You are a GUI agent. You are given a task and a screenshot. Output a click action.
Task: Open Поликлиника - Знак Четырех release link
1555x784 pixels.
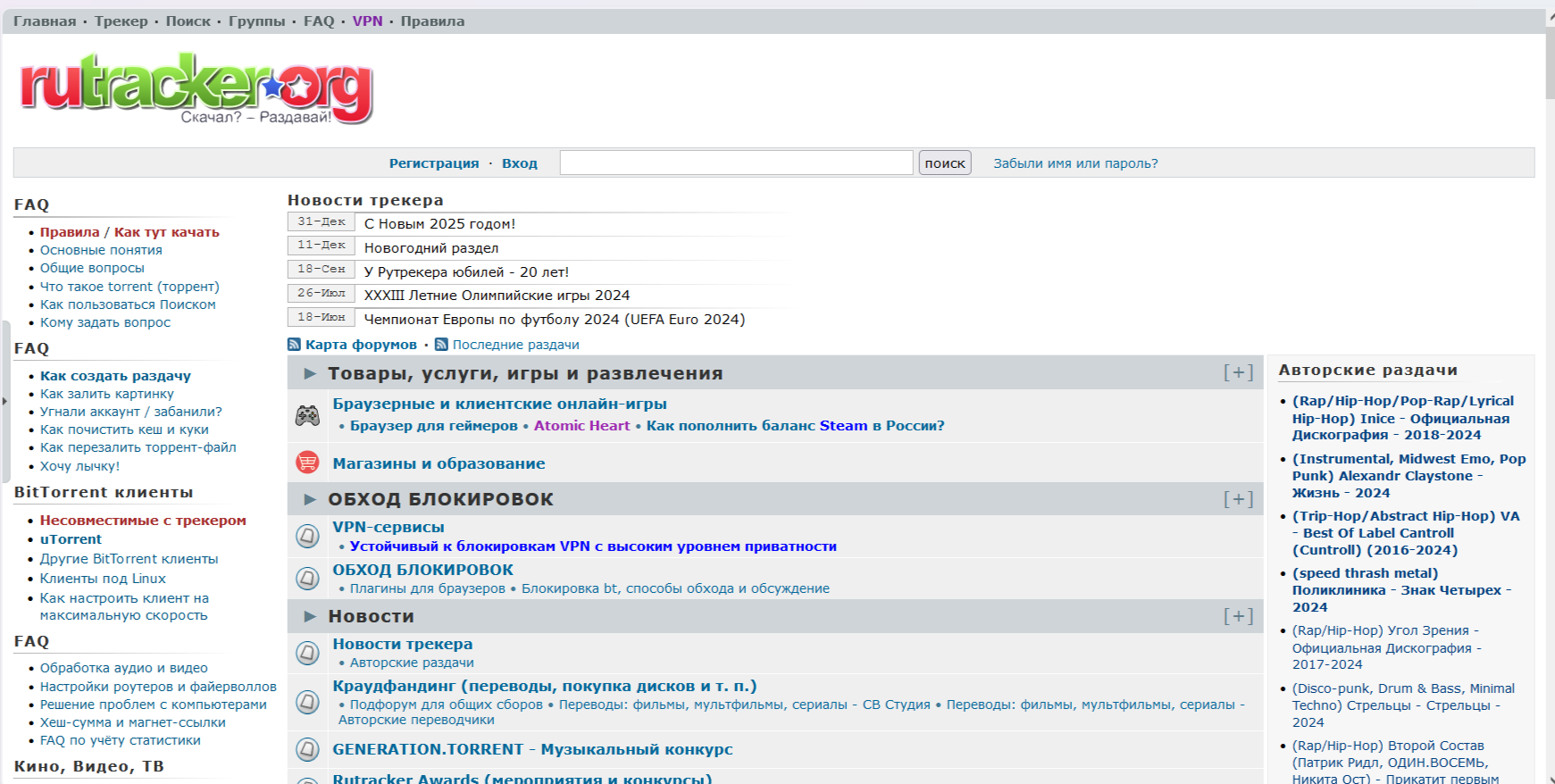point(1402,590)
